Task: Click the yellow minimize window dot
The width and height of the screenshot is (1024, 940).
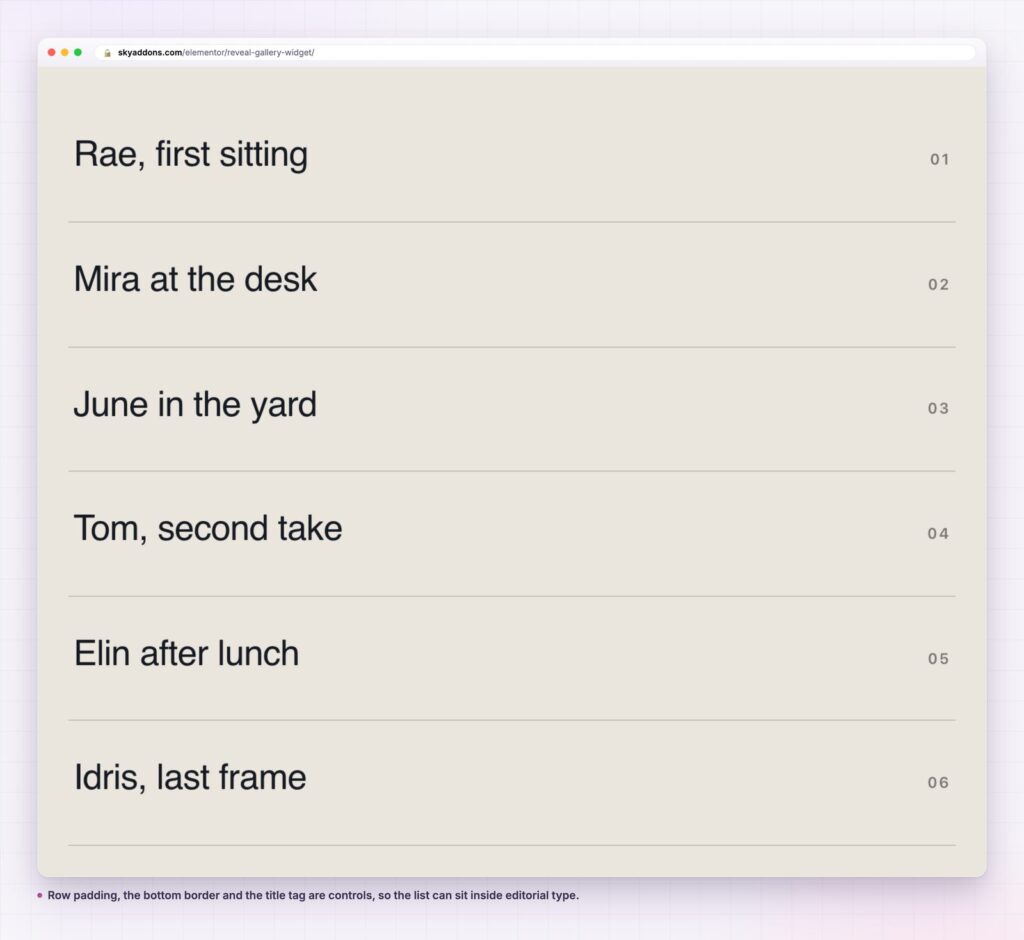Action: tap(65, 52)
